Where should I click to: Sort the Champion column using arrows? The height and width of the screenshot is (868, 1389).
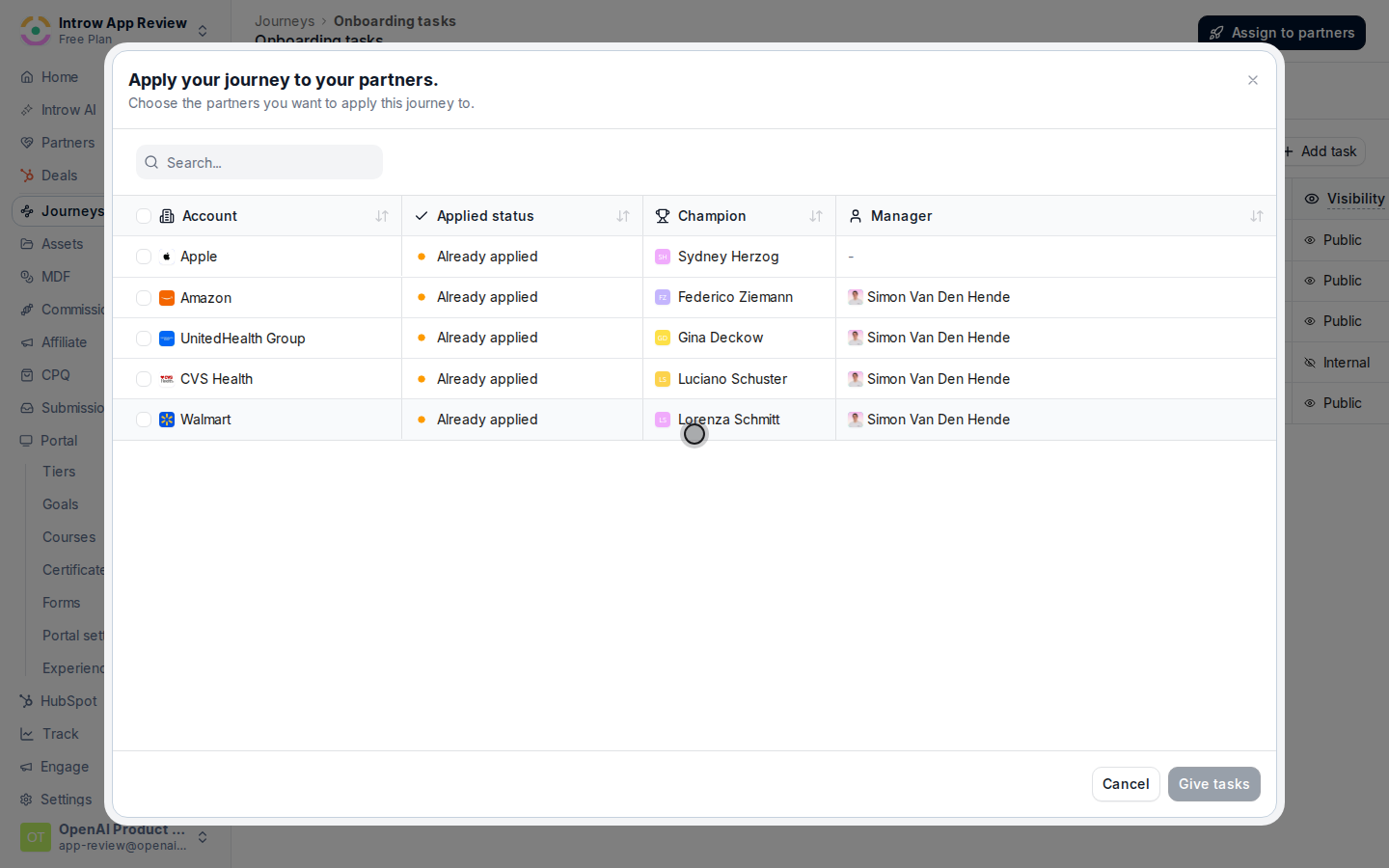[x=816, y=216]
